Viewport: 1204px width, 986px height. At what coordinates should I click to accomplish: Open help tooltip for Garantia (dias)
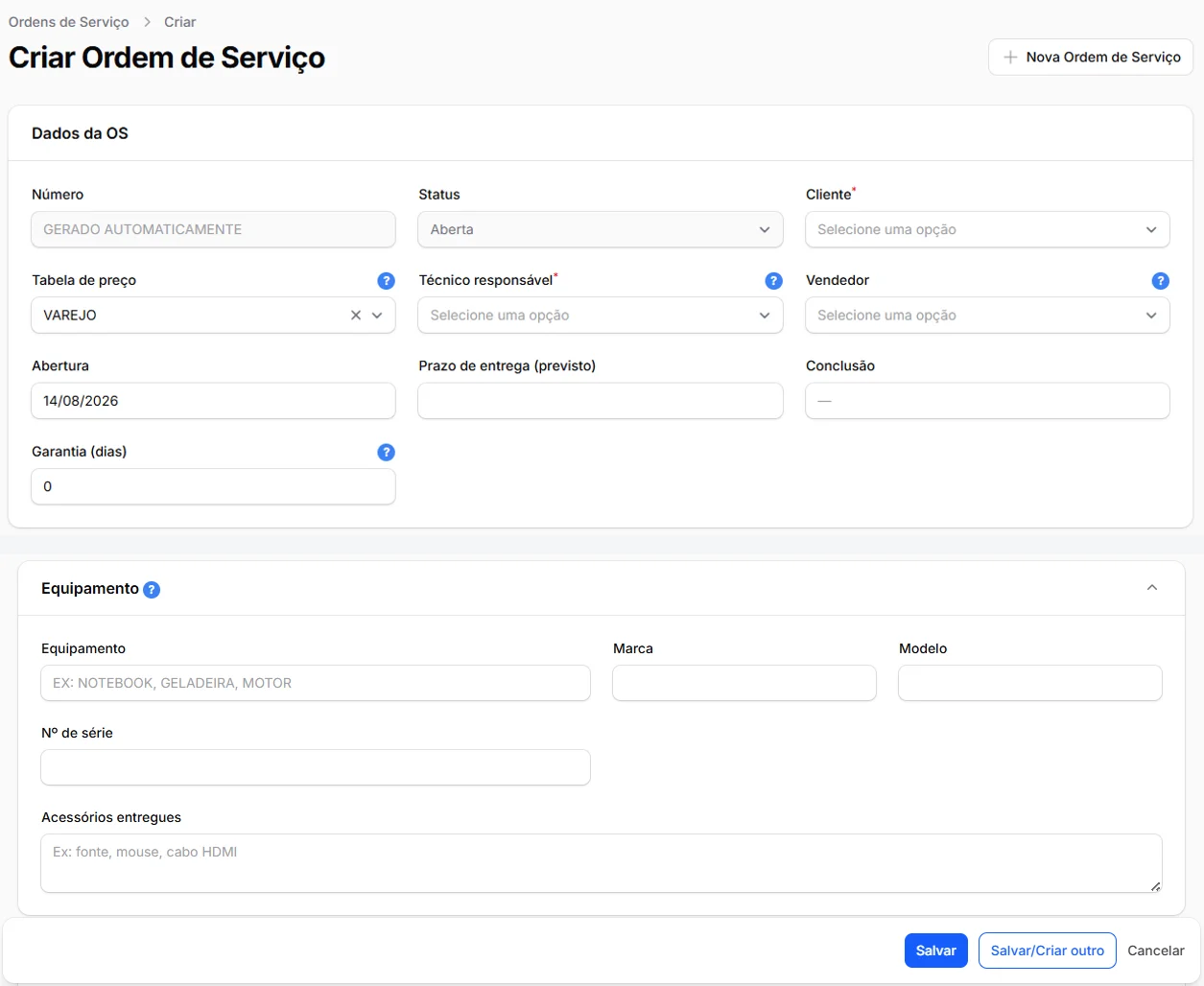point(386,453)
